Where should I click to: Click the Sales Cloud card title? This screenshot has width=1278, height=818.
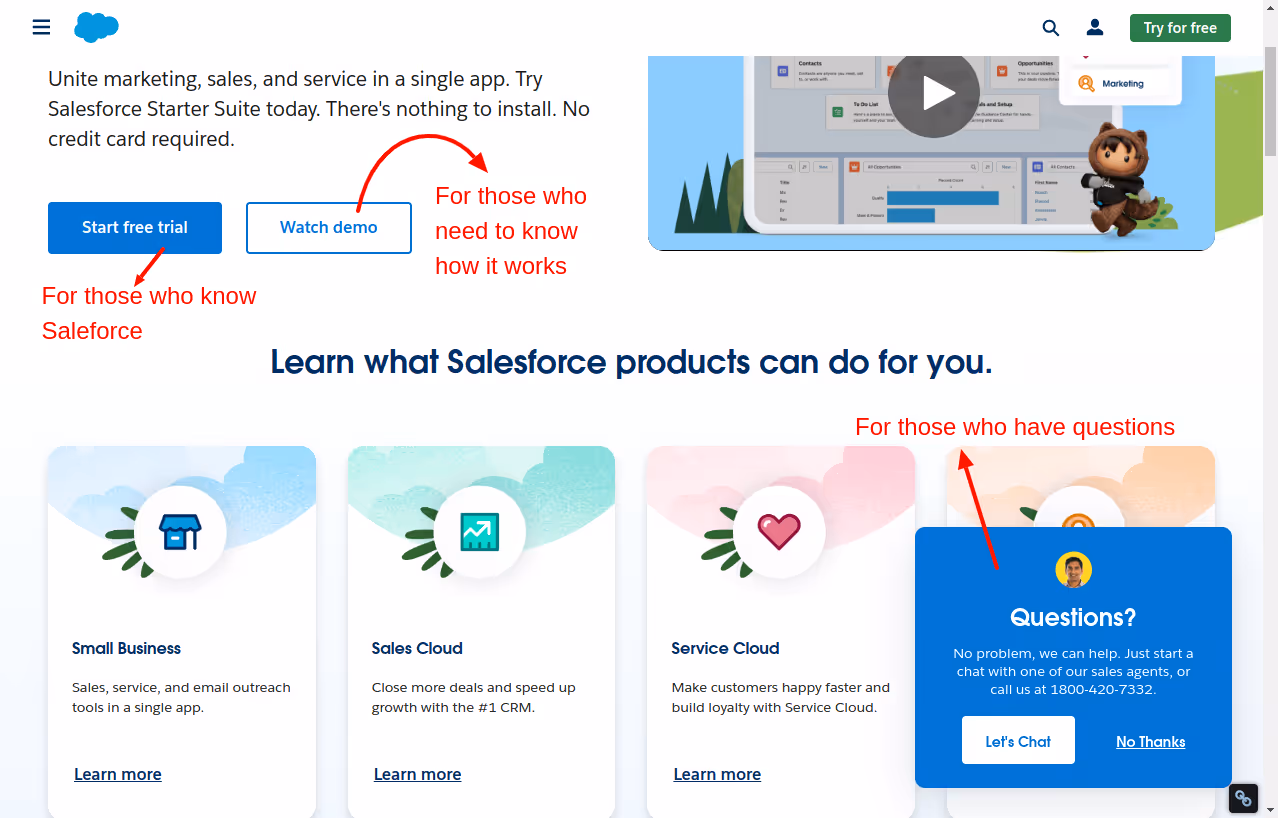tap(417, 648)
